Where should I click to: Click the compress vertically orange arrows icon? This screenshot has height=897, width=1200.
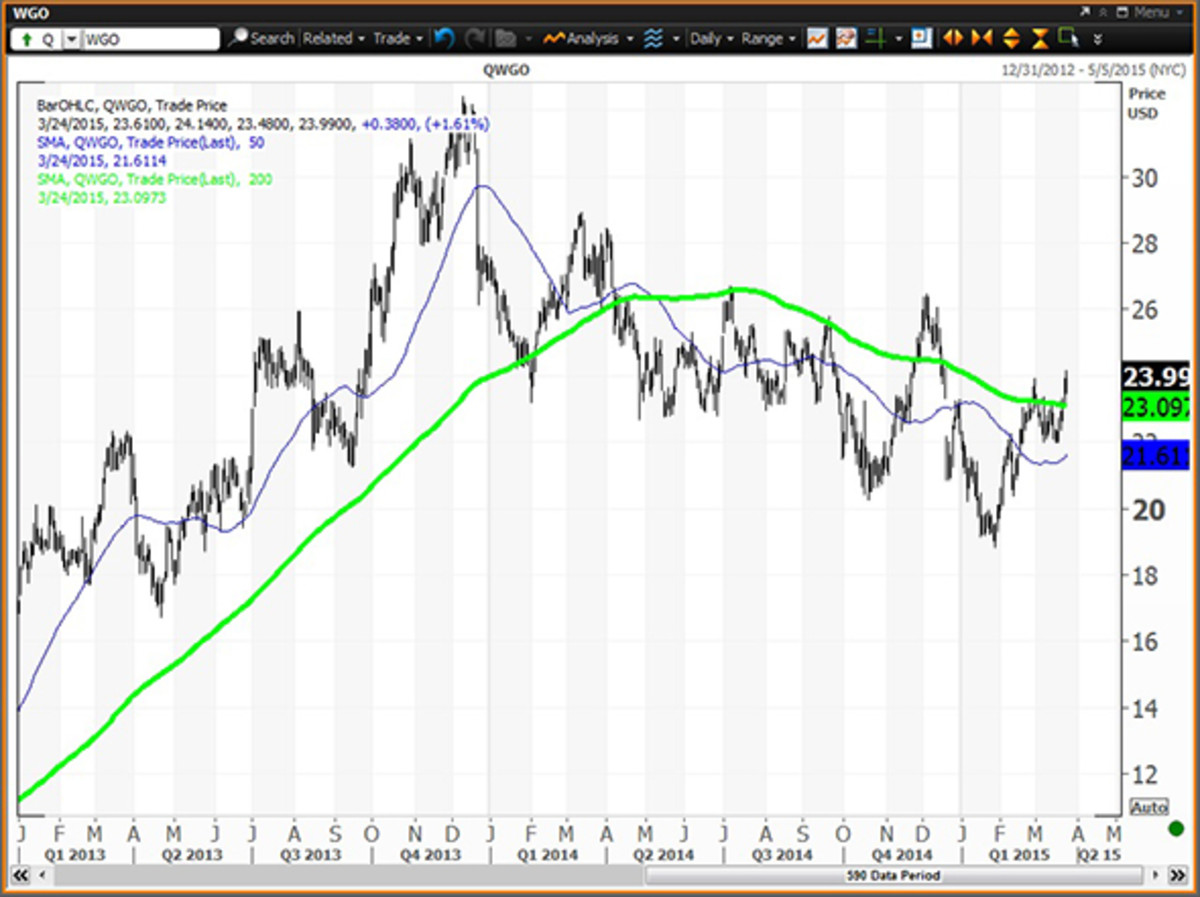coord(1040,39)
